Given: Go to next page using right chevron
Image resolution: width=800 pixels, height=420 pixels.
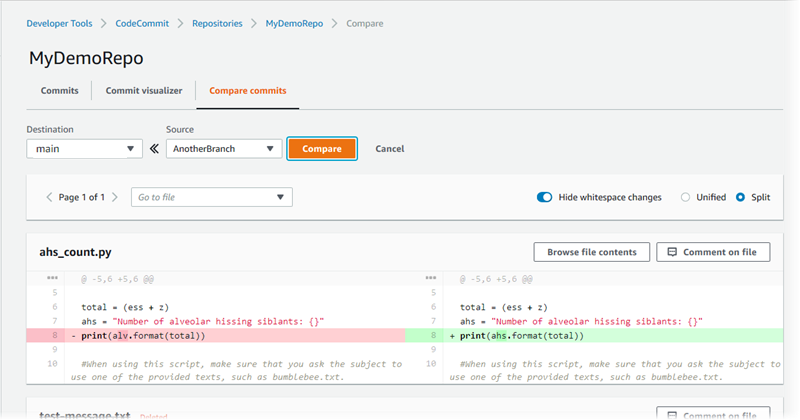Looking at the screenshot, I should (115, 197).
